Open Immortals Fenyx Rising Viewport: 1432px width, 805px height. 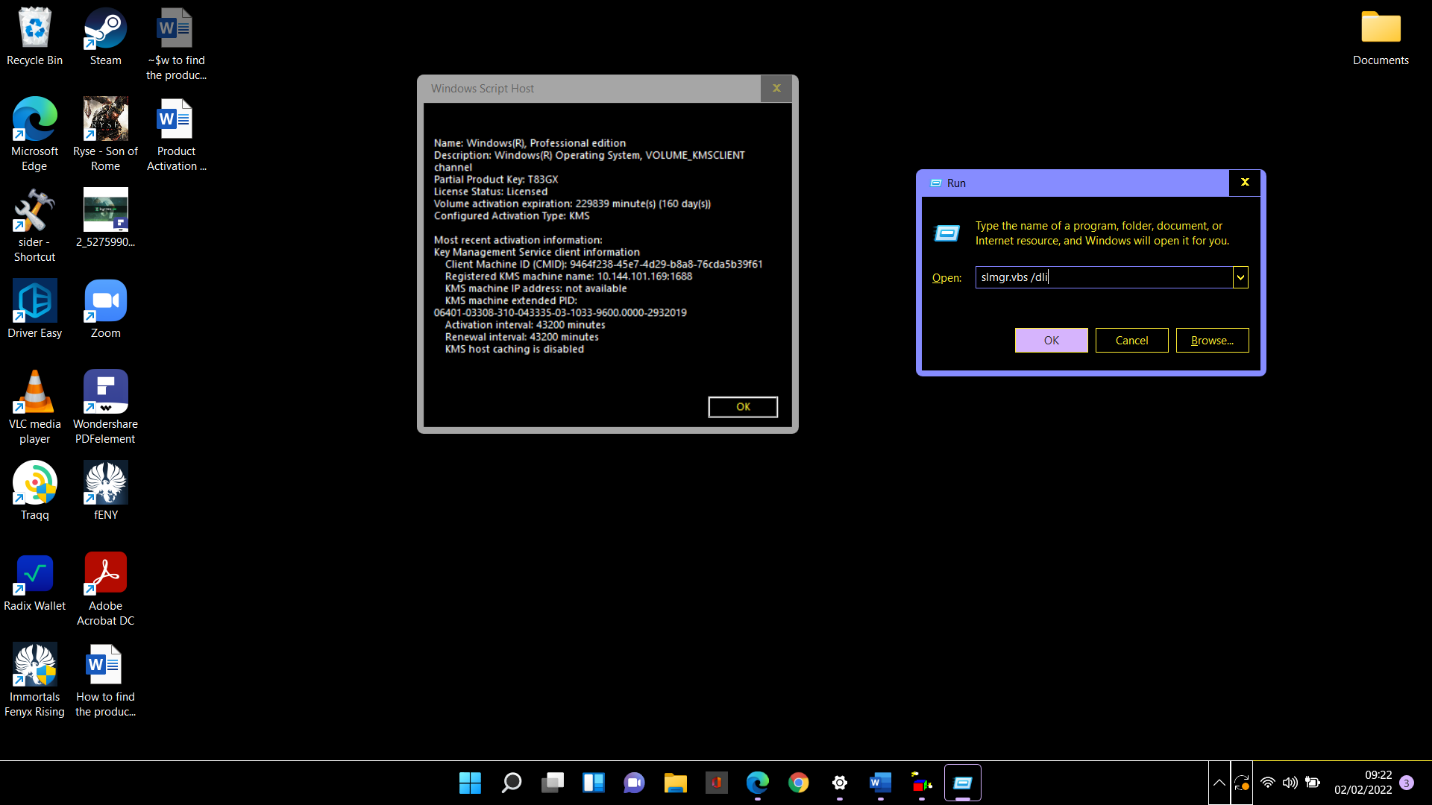click(x=35, y=665)
